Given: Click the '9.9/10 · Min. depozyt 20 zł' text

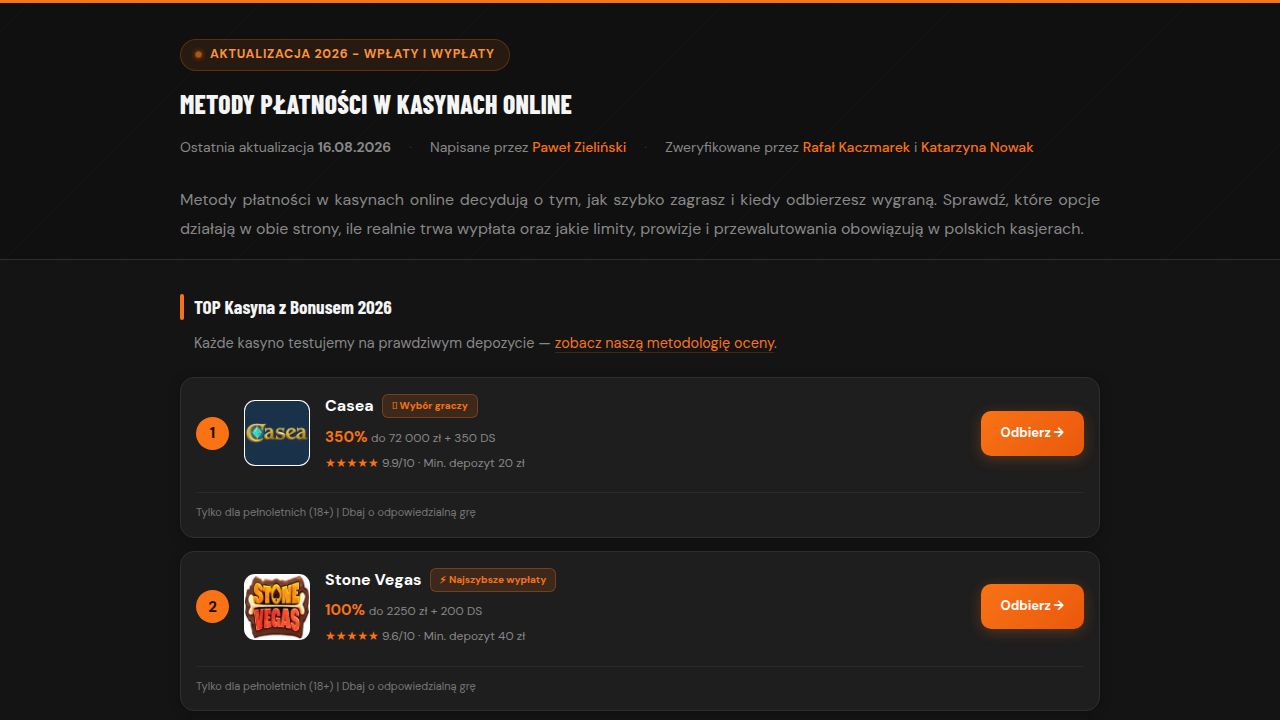Looking at the screenshot, I should pos(453,463).
